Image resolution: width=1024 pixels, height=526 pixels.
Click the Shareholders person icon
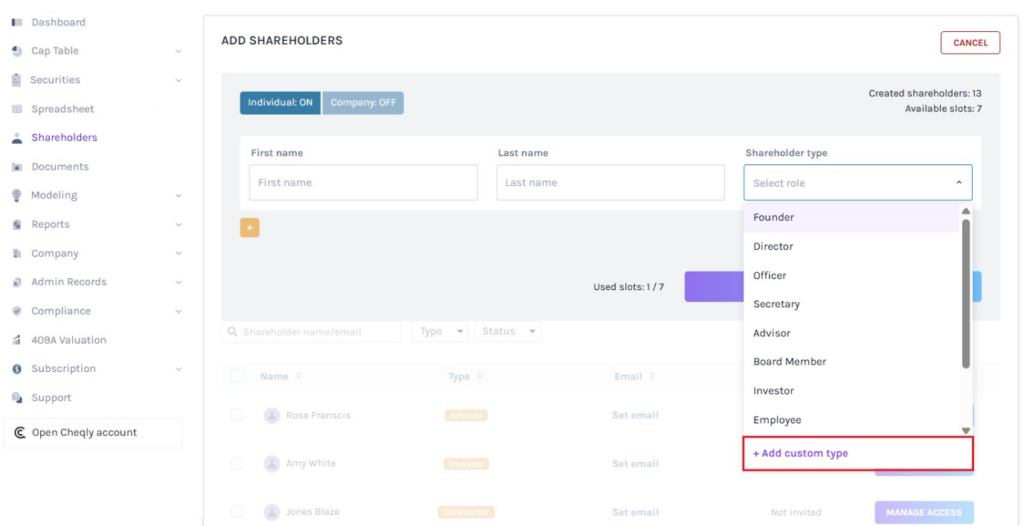[18, 138]
